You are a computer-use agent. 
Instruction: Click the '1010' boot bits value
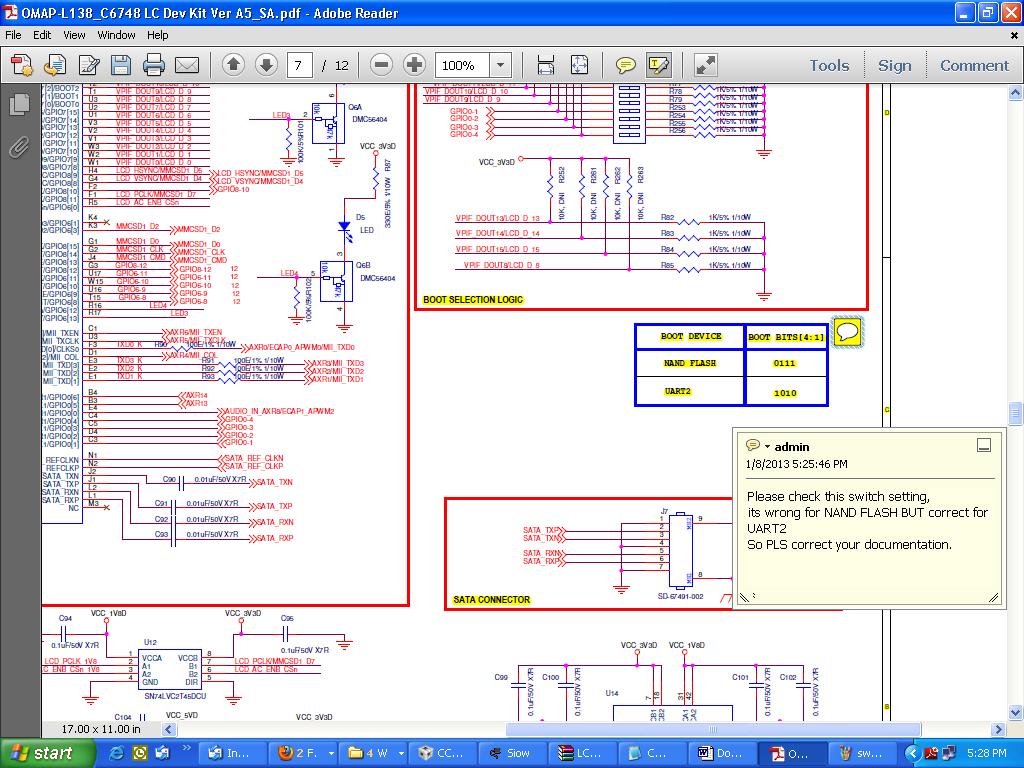point(784,393)
